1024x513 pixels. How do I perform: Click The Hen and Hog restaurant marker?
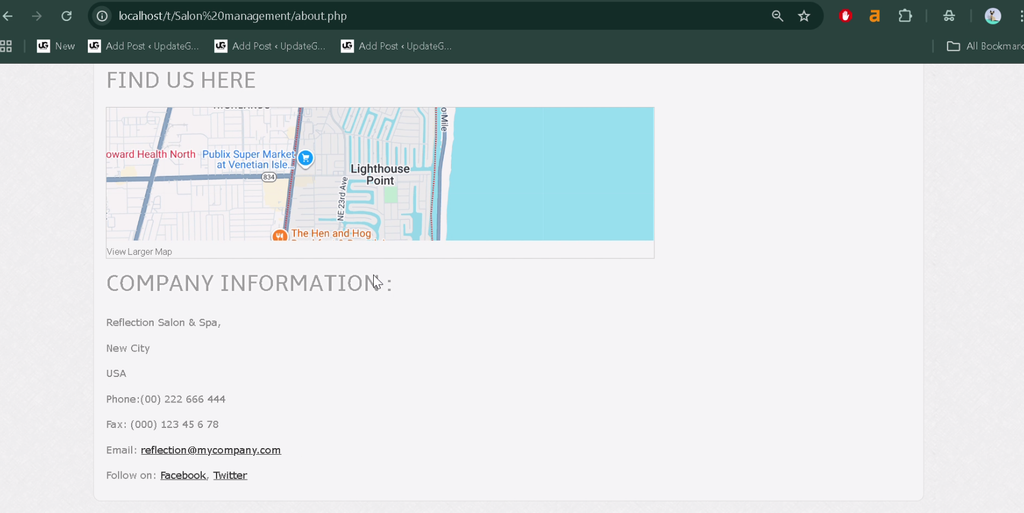point(280,235)
